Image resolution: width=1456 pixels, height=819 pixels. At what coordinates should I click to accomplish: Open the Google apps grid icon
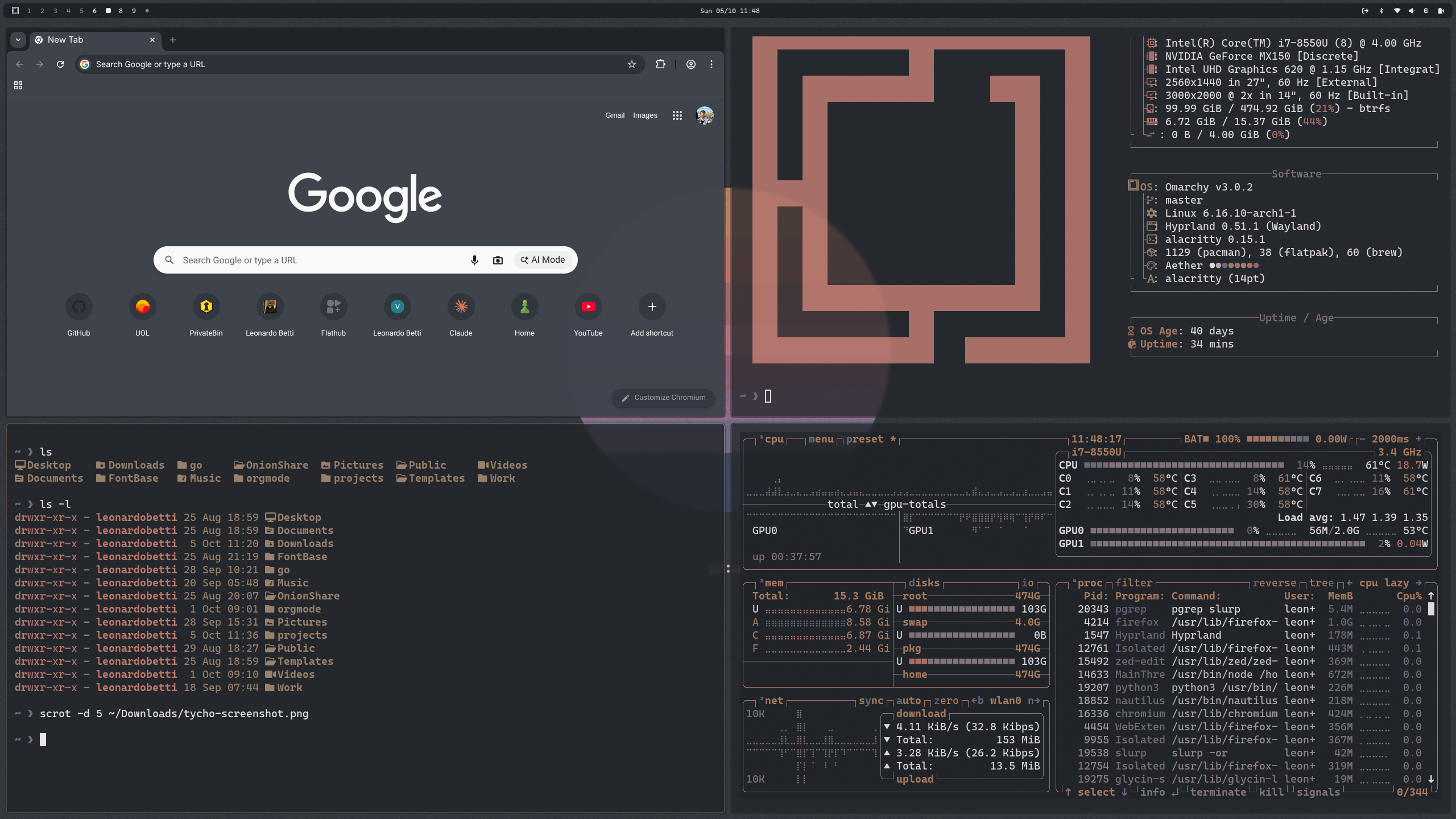pyautogui.click(x=677, y=115)
